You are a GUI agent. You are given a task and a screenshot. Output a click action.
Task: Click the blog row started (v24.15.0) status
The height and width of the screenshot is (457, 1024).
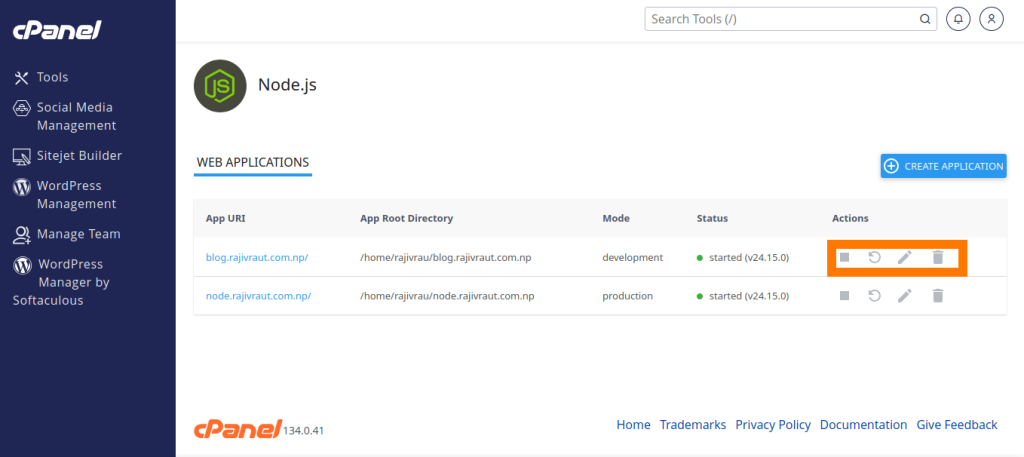[743, 257]
